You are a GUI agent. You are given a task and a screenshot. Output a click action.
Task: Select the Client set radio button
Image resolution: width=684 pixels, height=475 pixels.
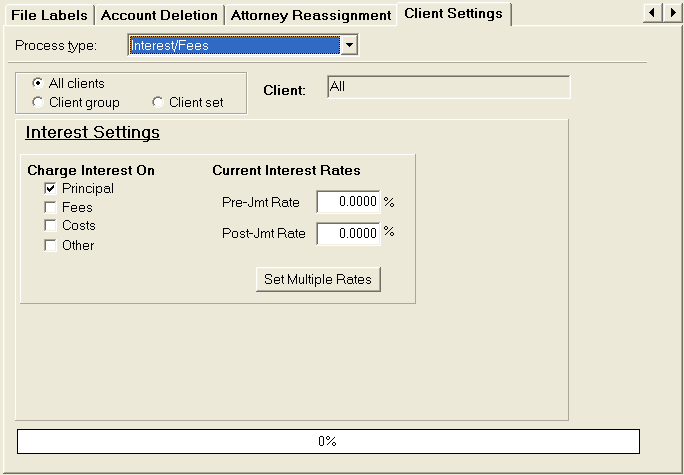[x=158, y=103]
